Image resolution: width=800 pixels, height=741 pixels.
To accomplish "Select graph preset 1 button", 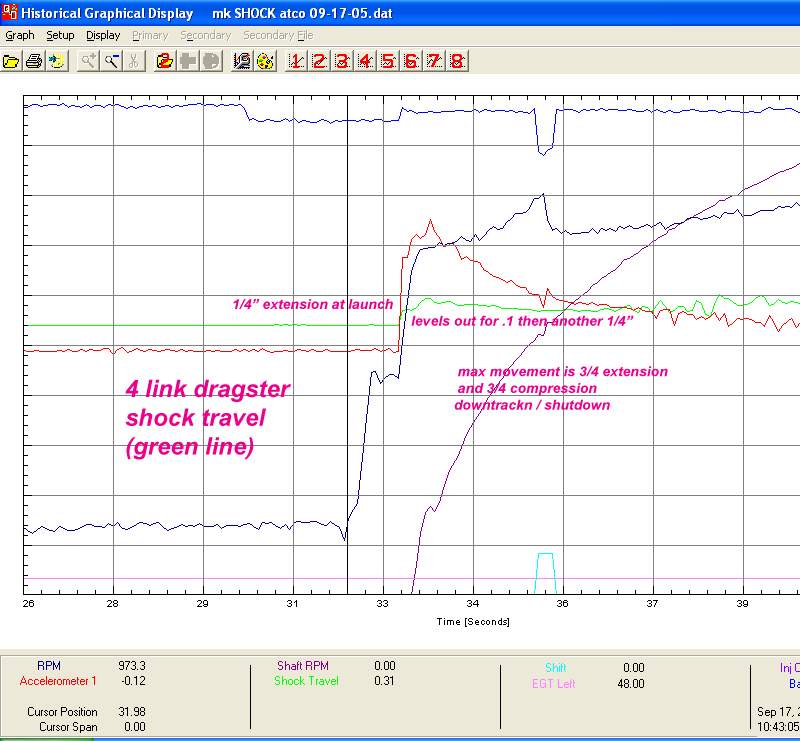I will [296, 61].
